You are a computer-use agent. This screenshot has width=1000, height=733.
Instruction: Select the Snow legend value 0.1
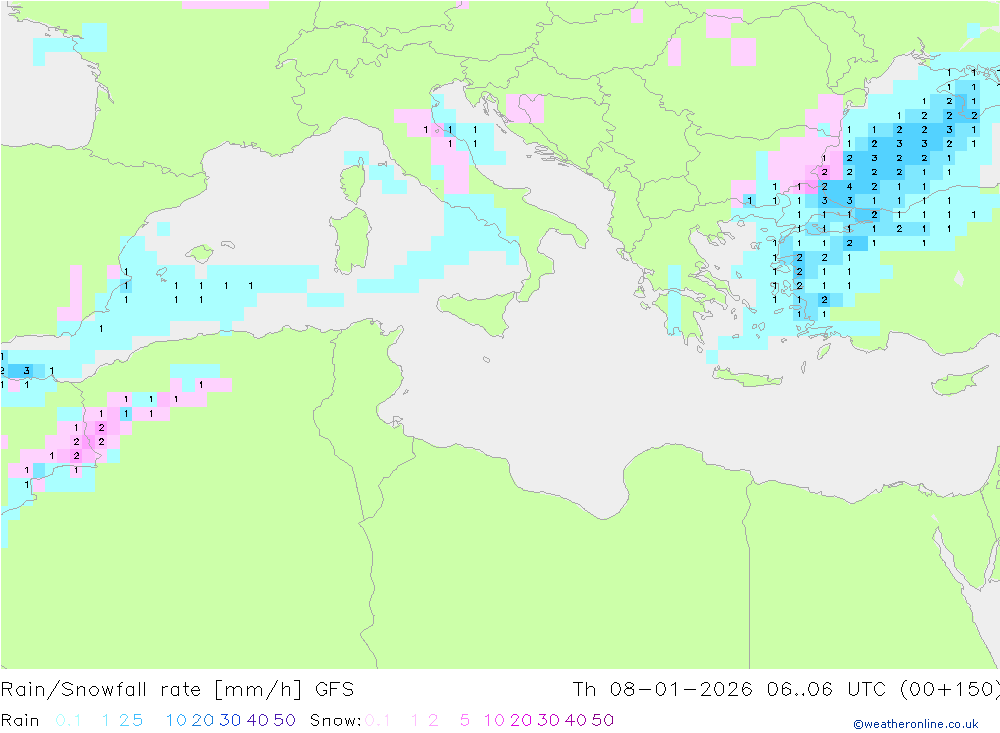[378, 720]
